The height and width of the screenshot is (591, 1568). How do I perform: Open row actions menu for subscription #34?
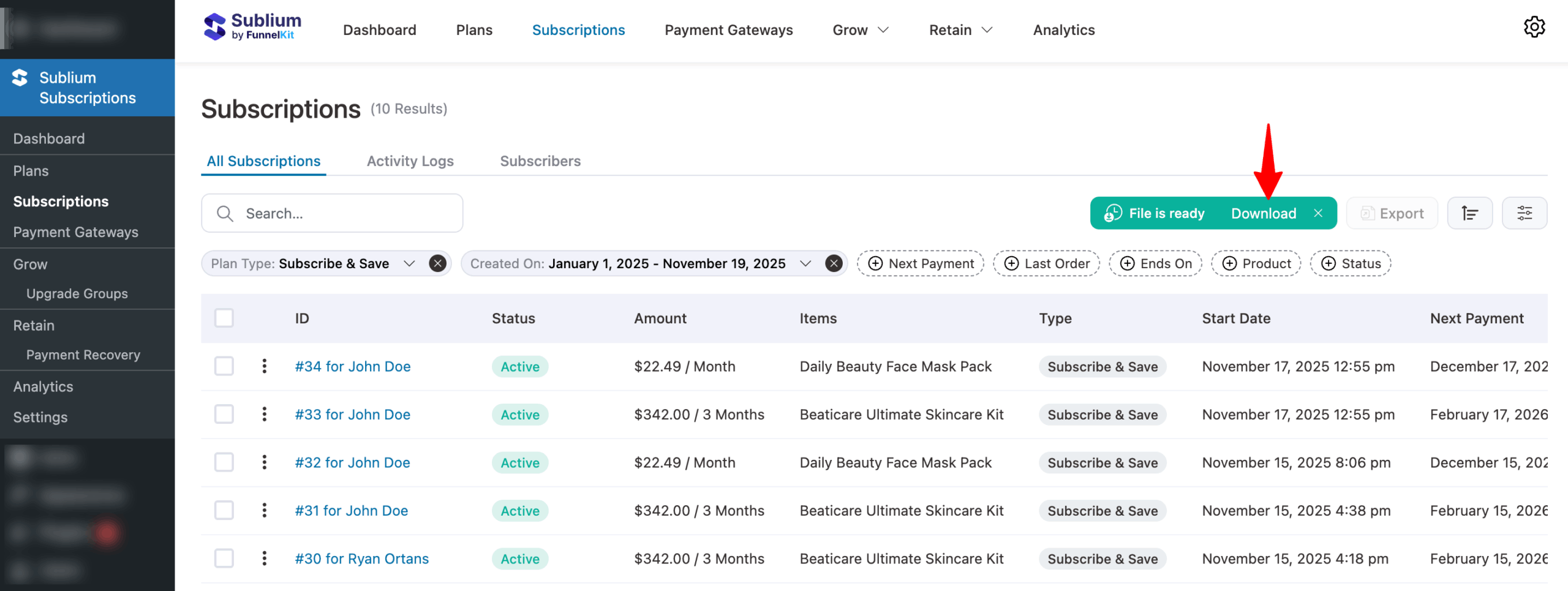tap(264, 366)
